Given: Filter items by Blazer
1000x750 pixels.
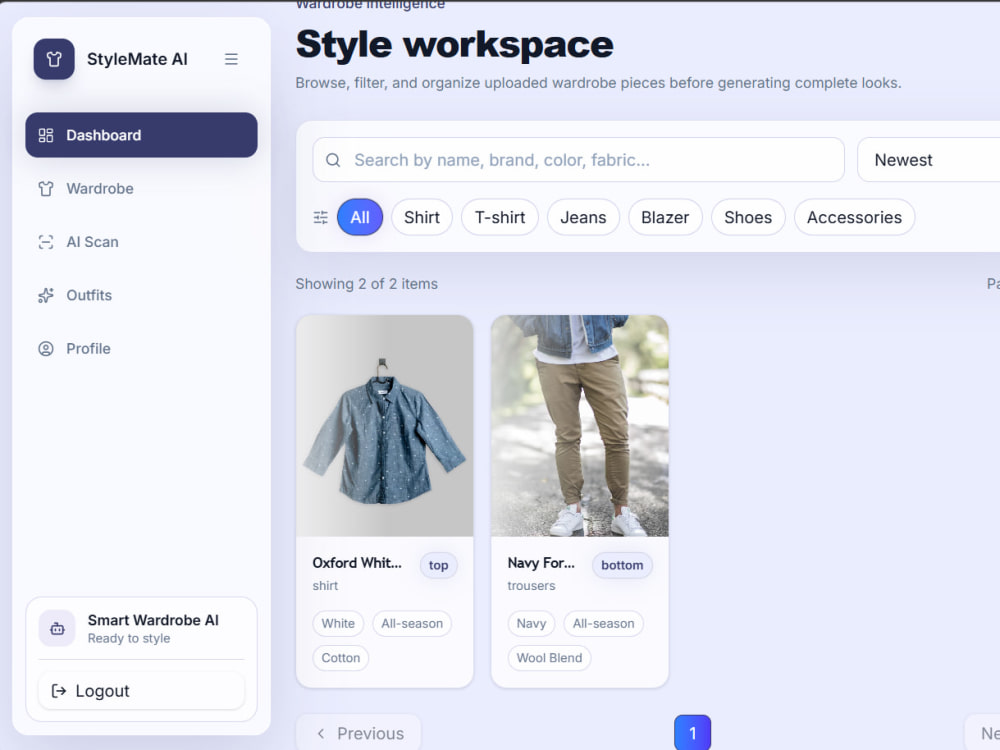Looking at the screenshot, I should pos(665,217).
